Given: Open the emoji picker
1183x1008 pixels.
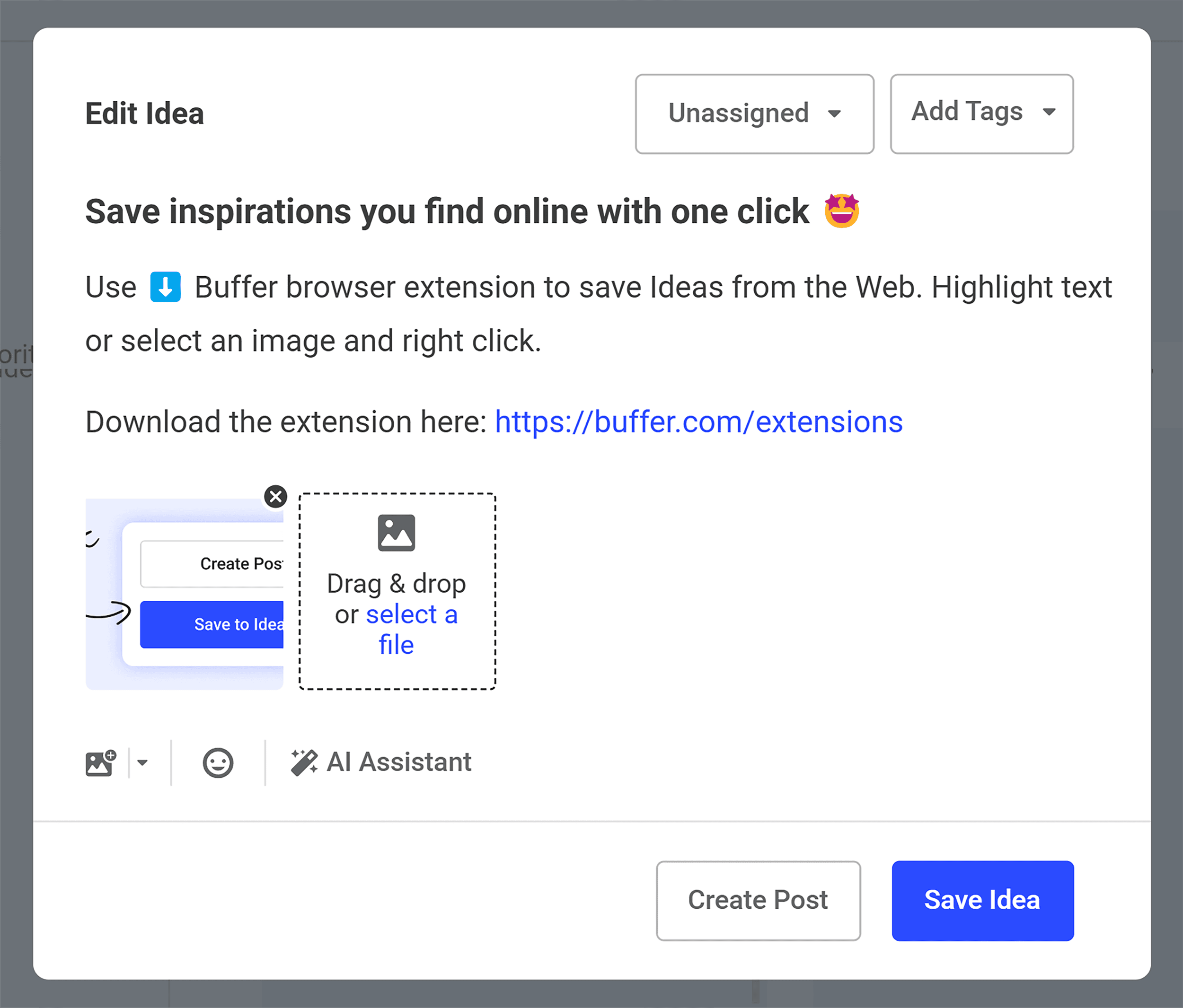Looking at the screenshot, I should pyautogui.click(x=218, y=763).
